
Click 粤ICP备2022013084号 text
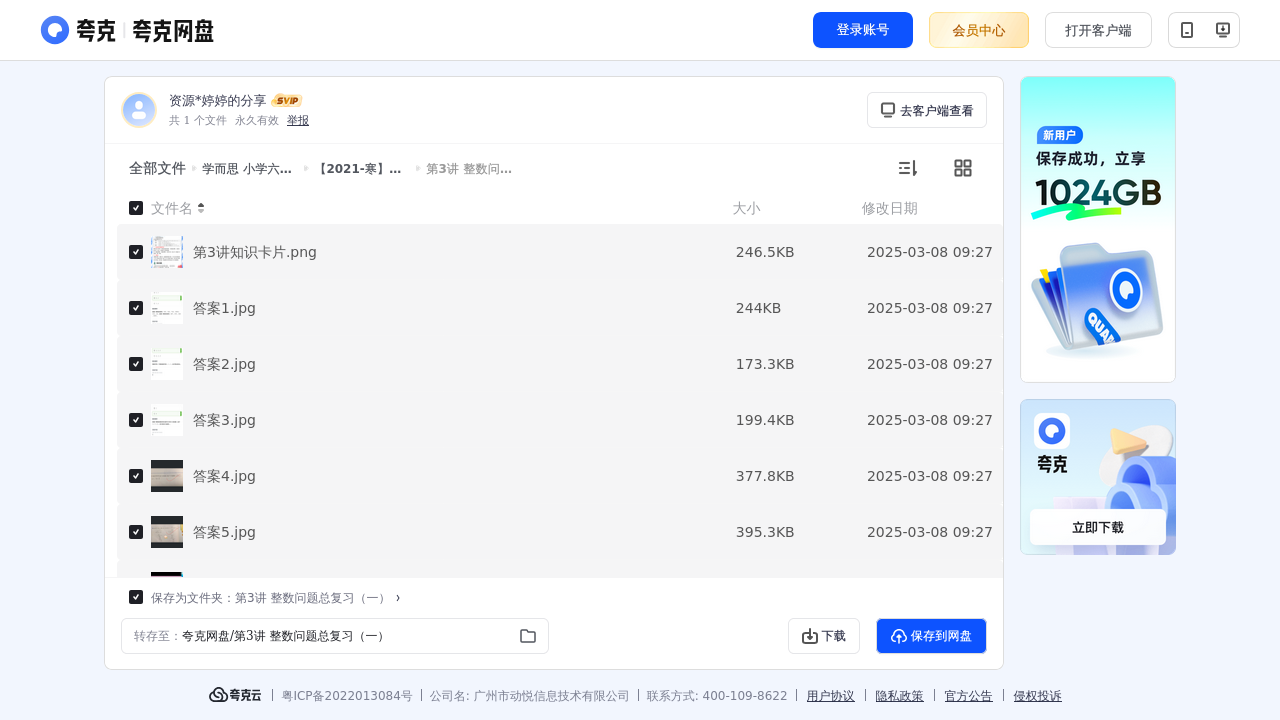tap(347, 696)
